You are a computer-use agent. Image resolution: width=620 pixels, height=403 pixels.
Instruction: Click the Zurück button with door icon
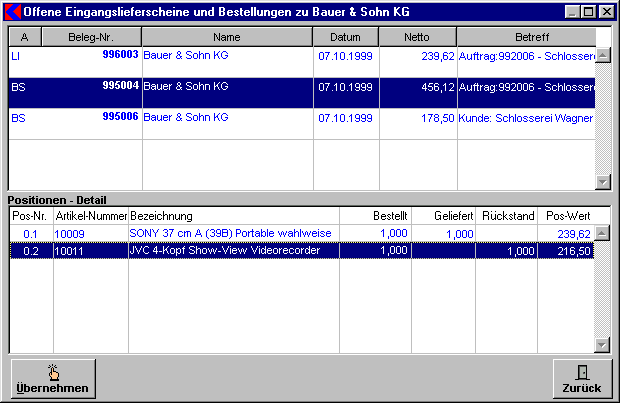[581, 378]
